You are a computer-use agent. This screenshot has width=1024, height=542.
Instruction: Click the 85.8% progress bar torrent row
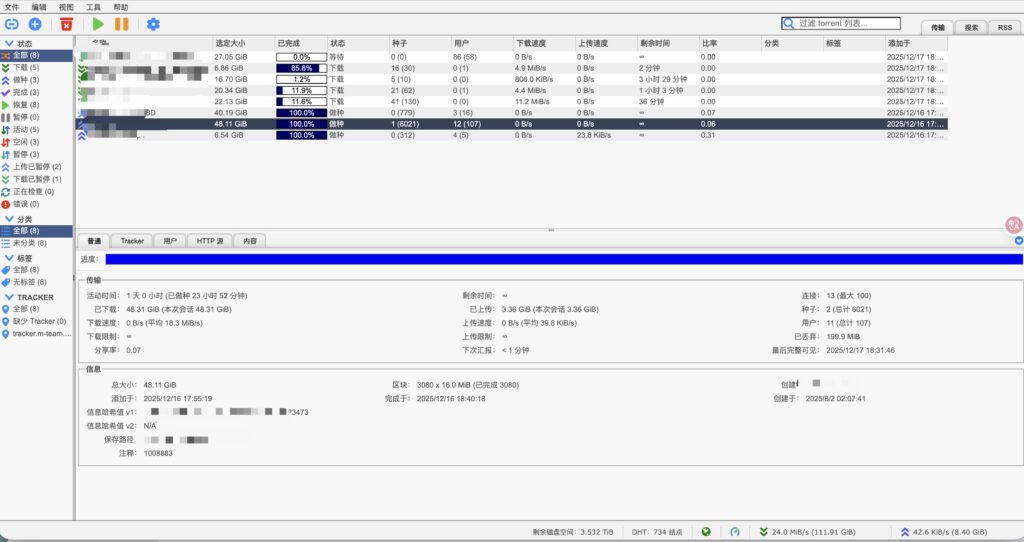point(301,68)
